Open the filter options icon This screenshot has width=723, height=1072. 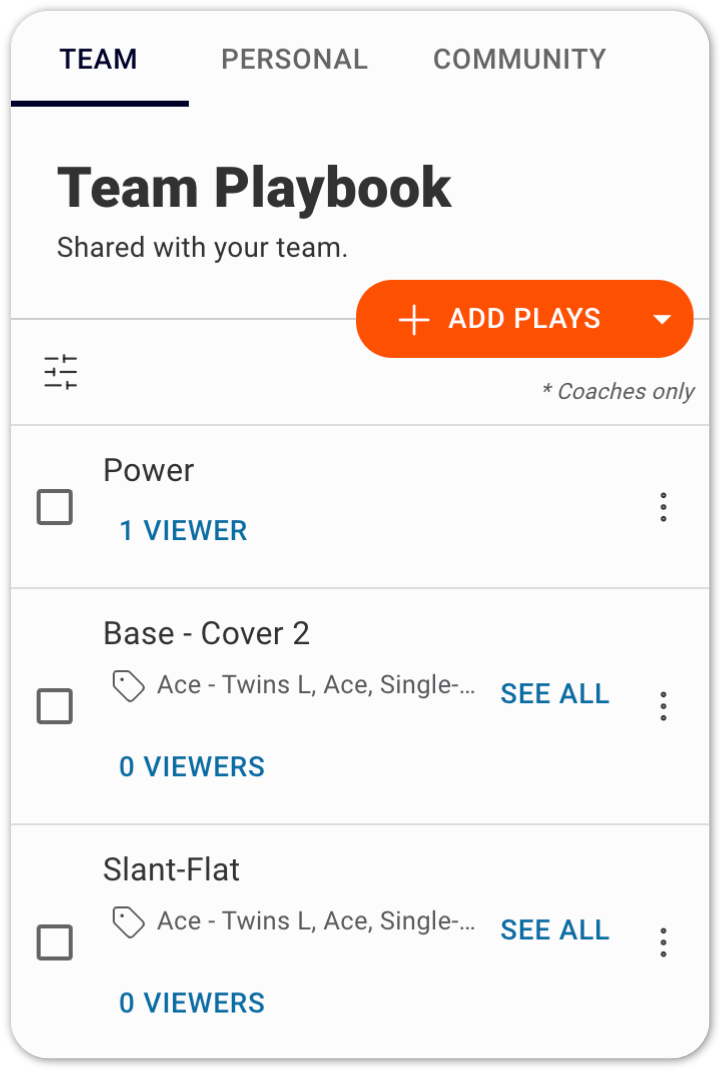(x=60, y=371)
